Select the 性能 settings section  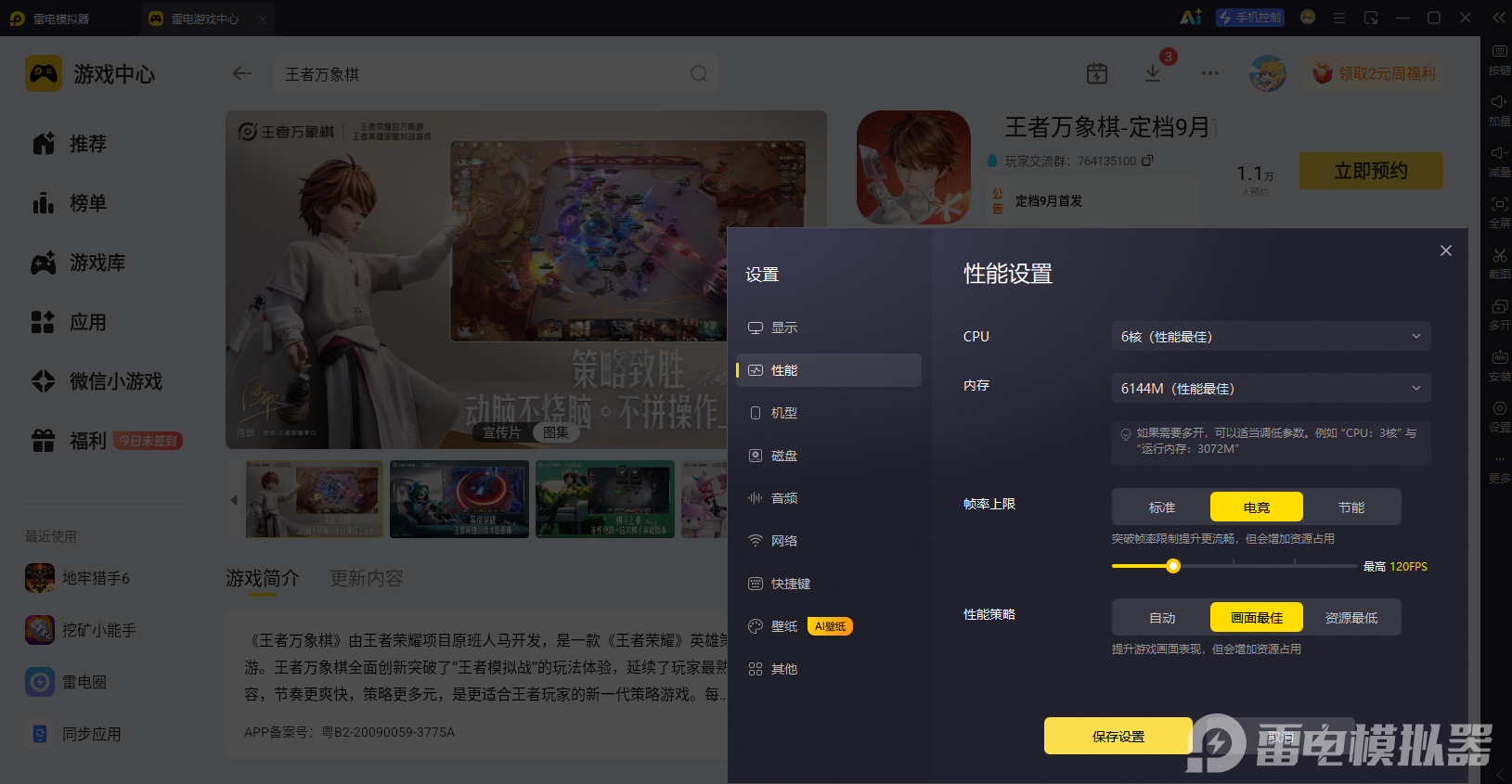[x=828, y=370]
